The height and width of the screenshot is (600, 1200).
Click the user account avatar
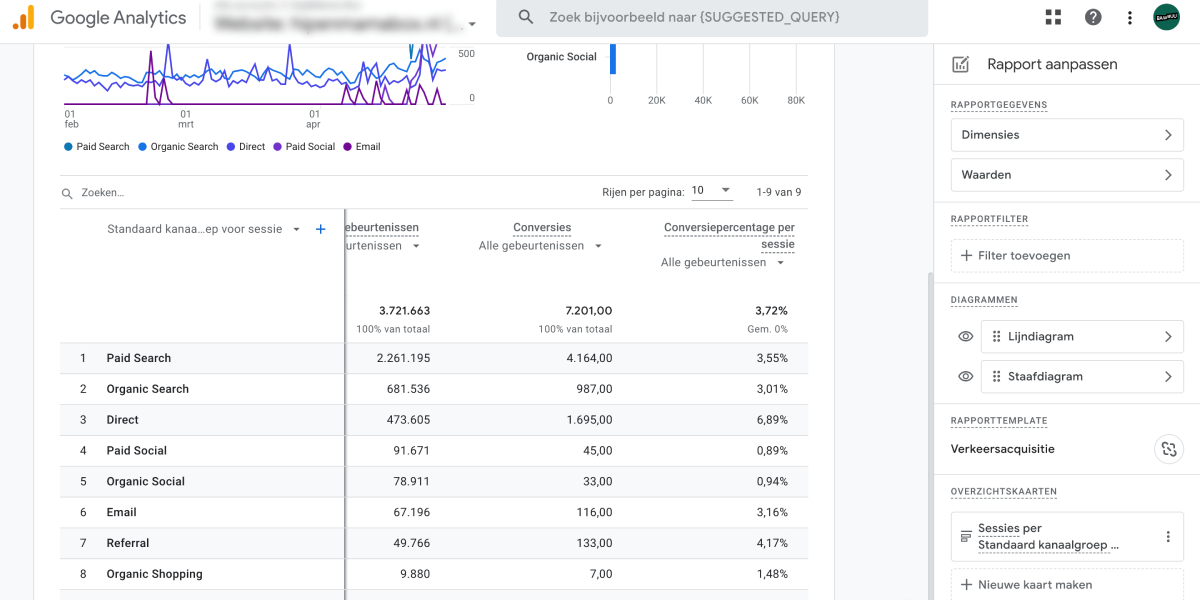click(x=1167, y=17)
